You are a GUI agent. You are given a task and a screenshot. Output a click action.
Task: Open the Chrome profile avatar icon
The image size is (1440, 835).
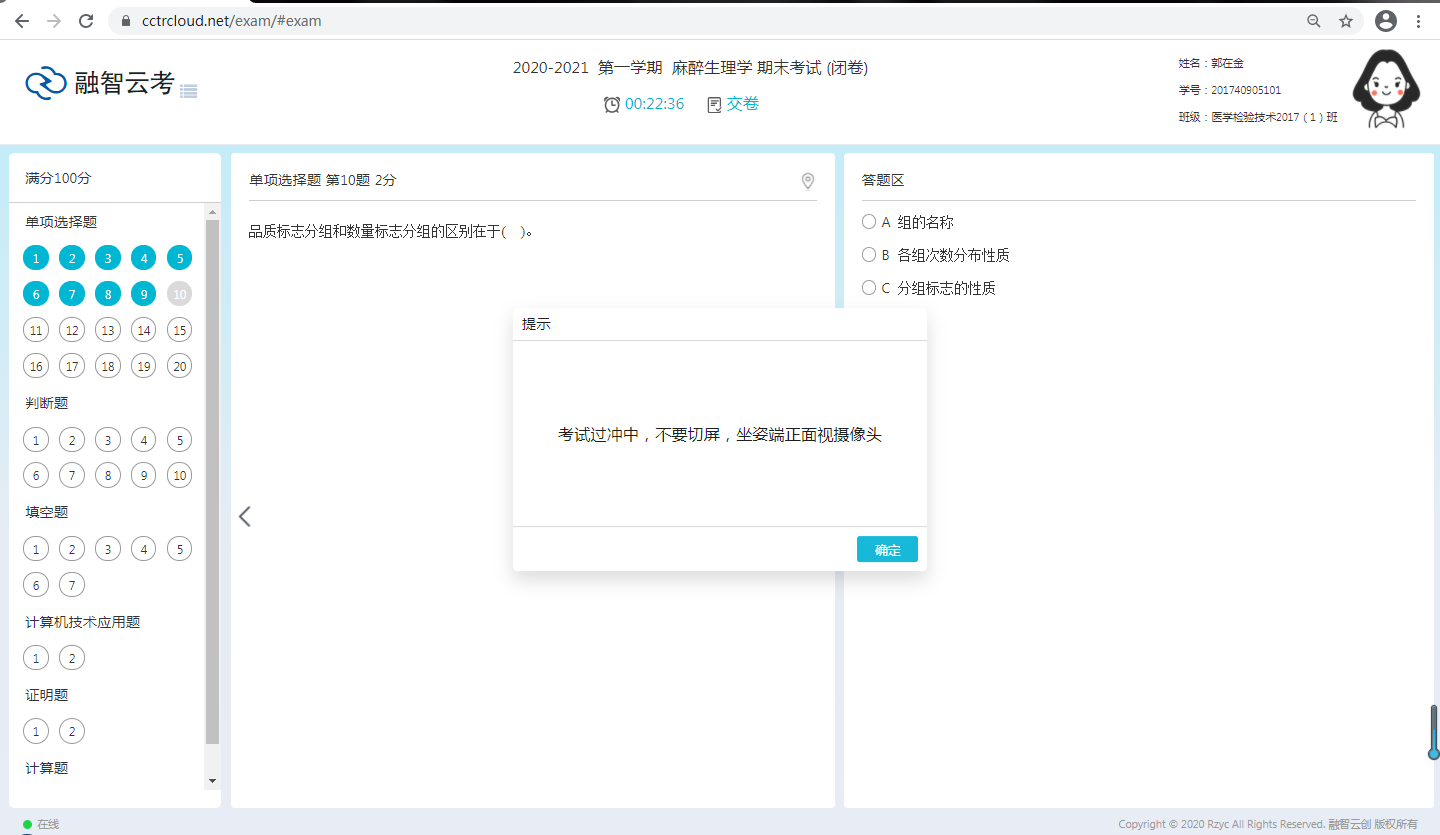(1385, 21)
